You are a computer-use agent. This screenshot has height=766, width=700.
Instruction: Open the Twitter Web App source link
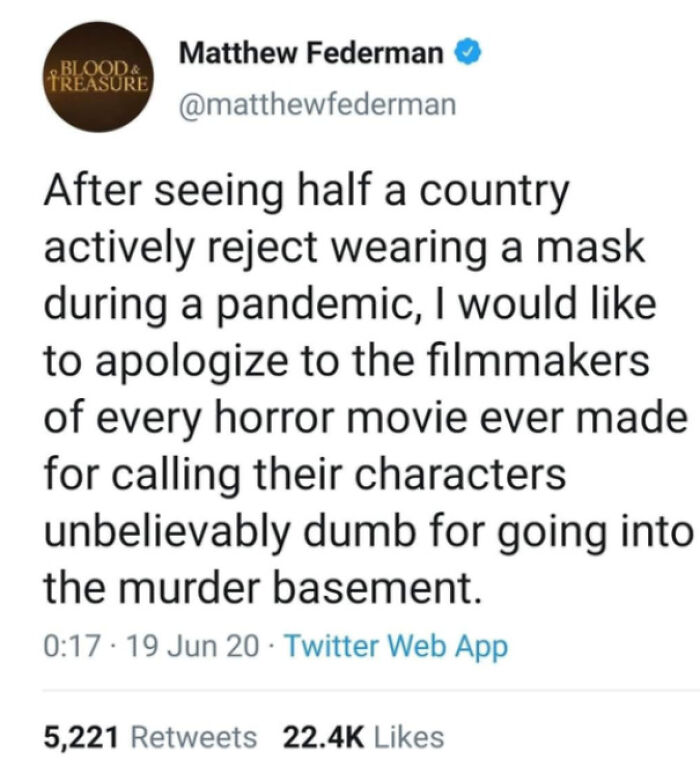pos(396,647)
